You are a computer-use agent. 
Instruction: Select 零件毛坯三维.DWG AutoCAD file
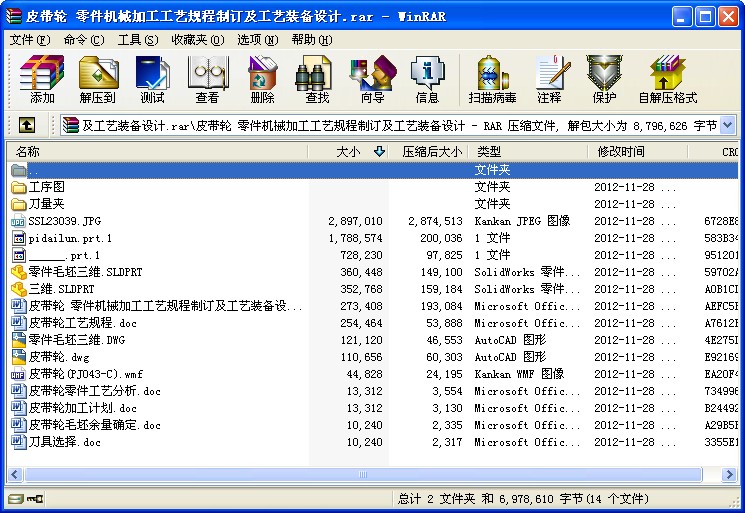(68, 340)
